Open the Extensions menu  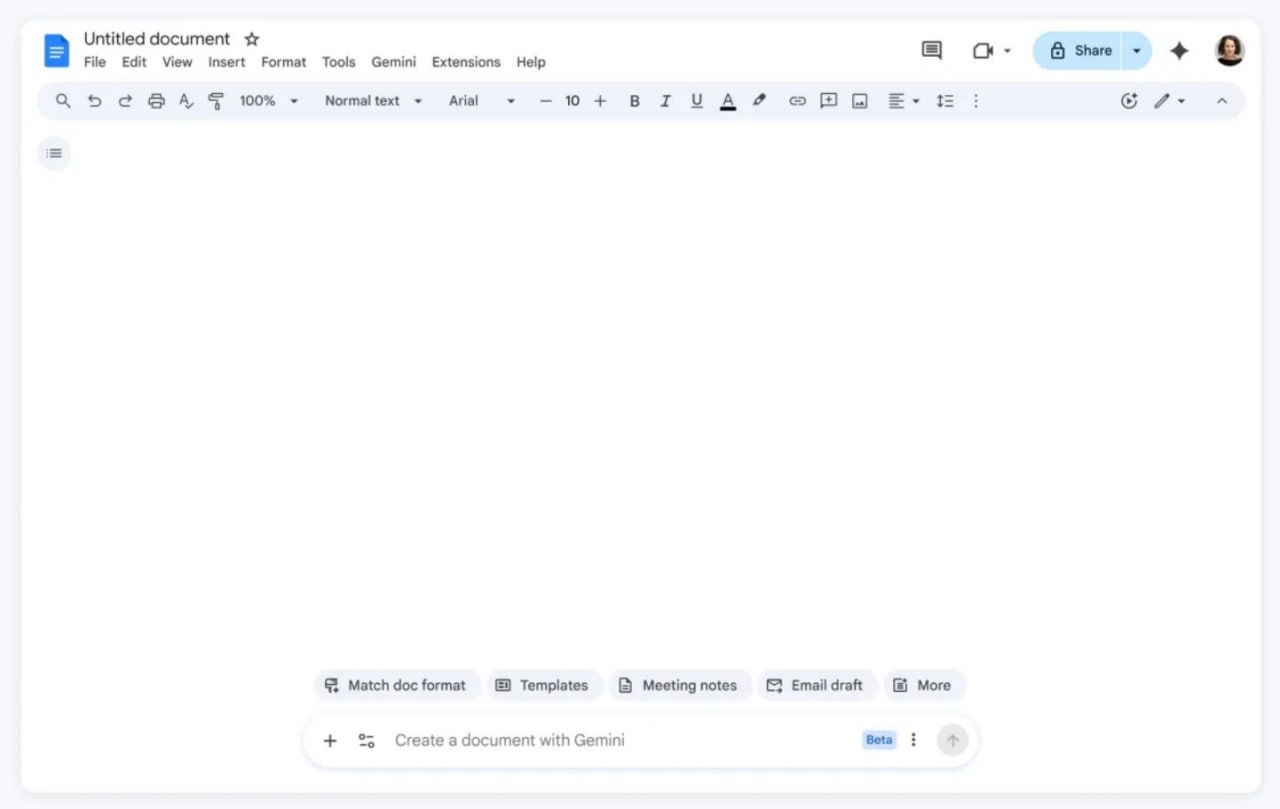(x=466, y=62)
